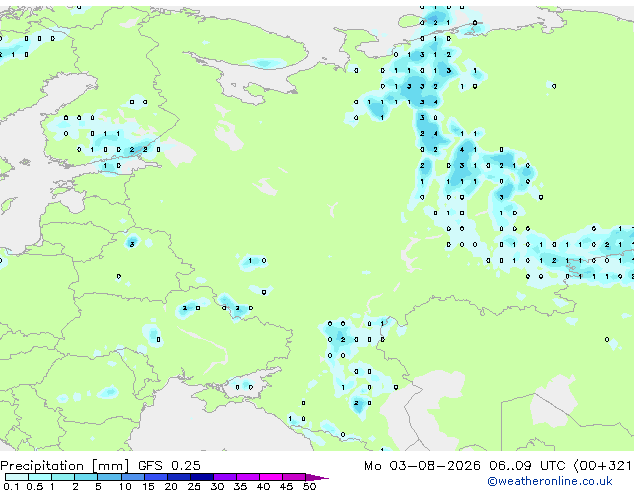Click the 06..09 UTC time label
Viewport: 634px width, 490px height.
pyautogui.click(x=527, y=465)
